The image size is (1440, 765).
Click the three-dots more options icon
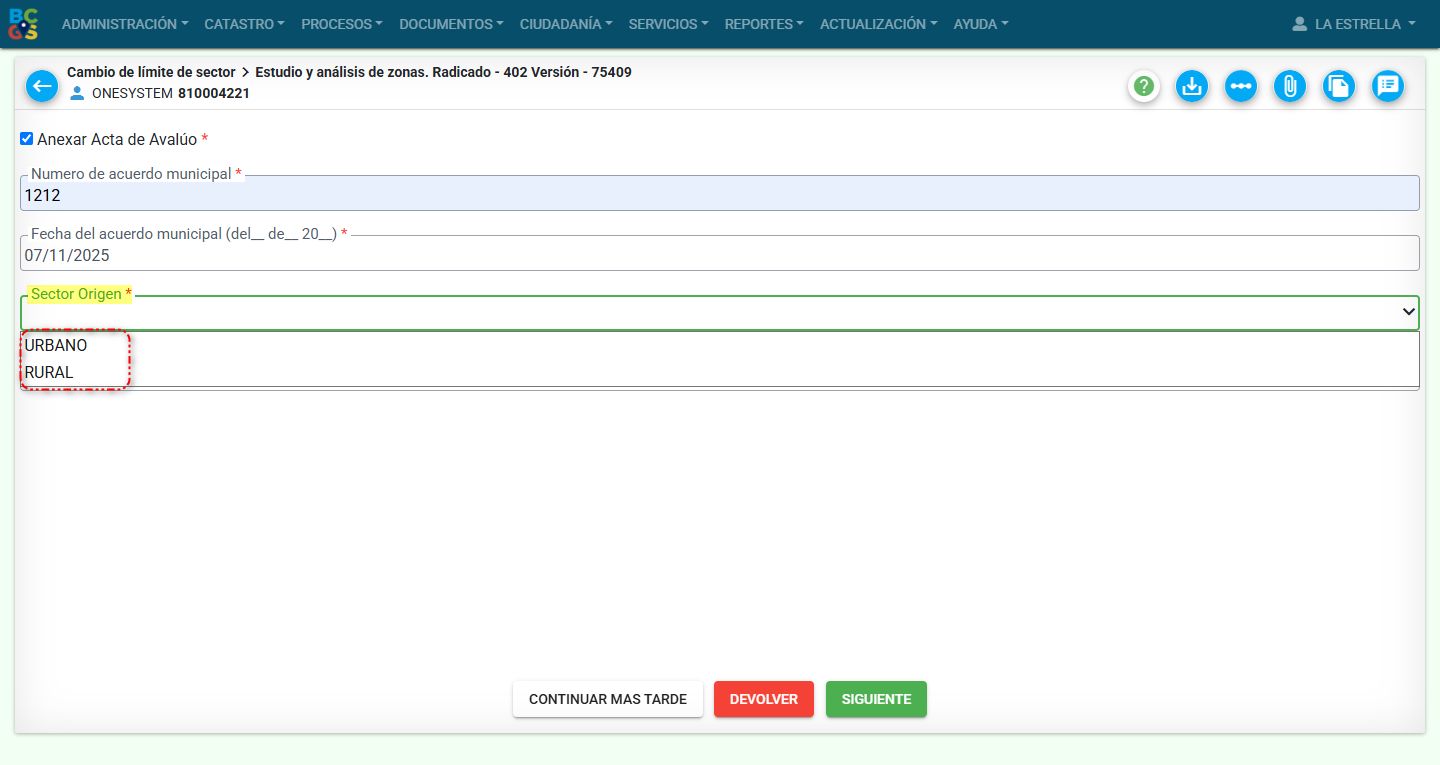click(x=1241, y=87)
